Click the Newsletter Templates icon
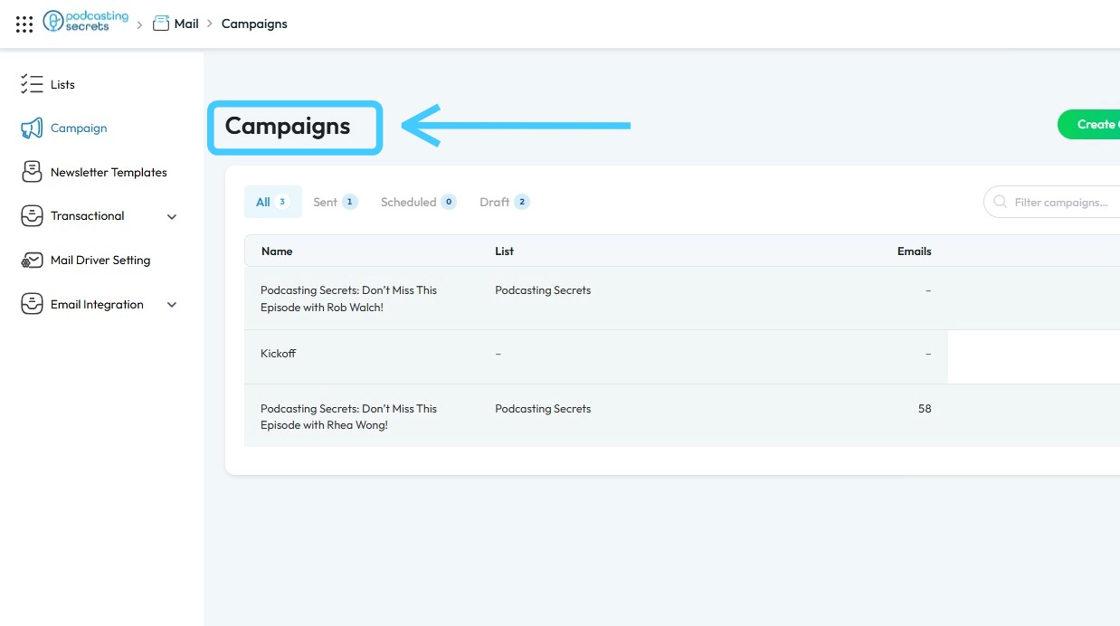Image resolution: width=1120 pixels, height=626 pixels. 32,172
